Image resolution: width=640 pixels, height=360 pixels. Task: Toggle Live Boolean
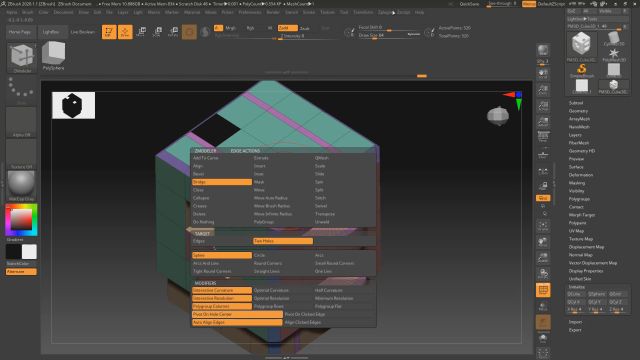(82, 32)
